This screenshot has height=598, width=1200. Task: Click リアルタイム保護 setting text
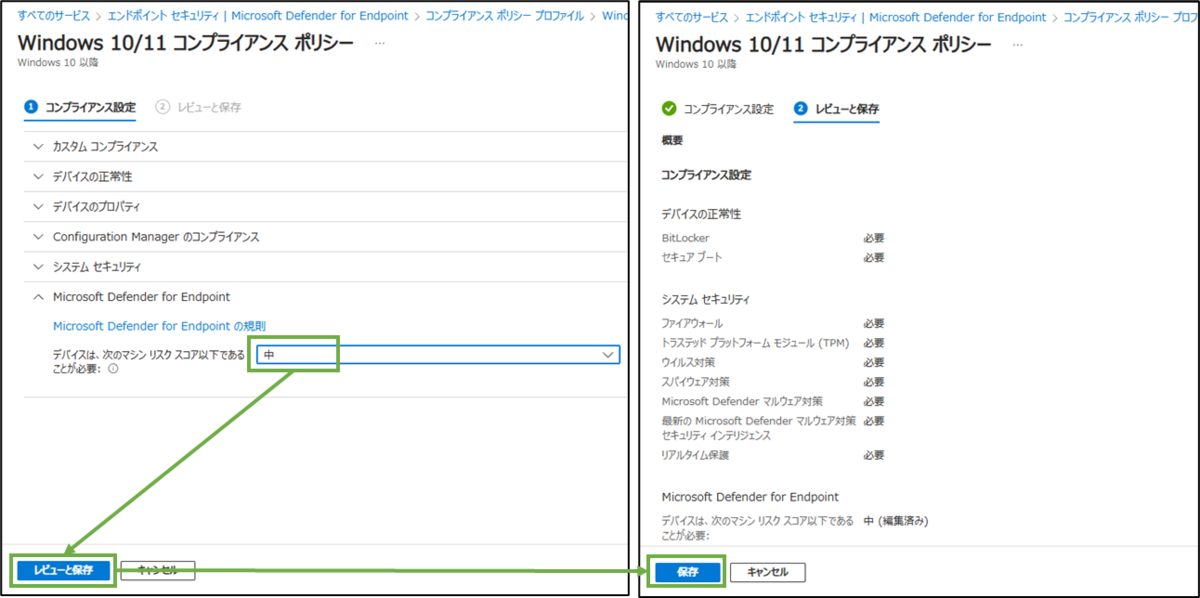point(695,455)
